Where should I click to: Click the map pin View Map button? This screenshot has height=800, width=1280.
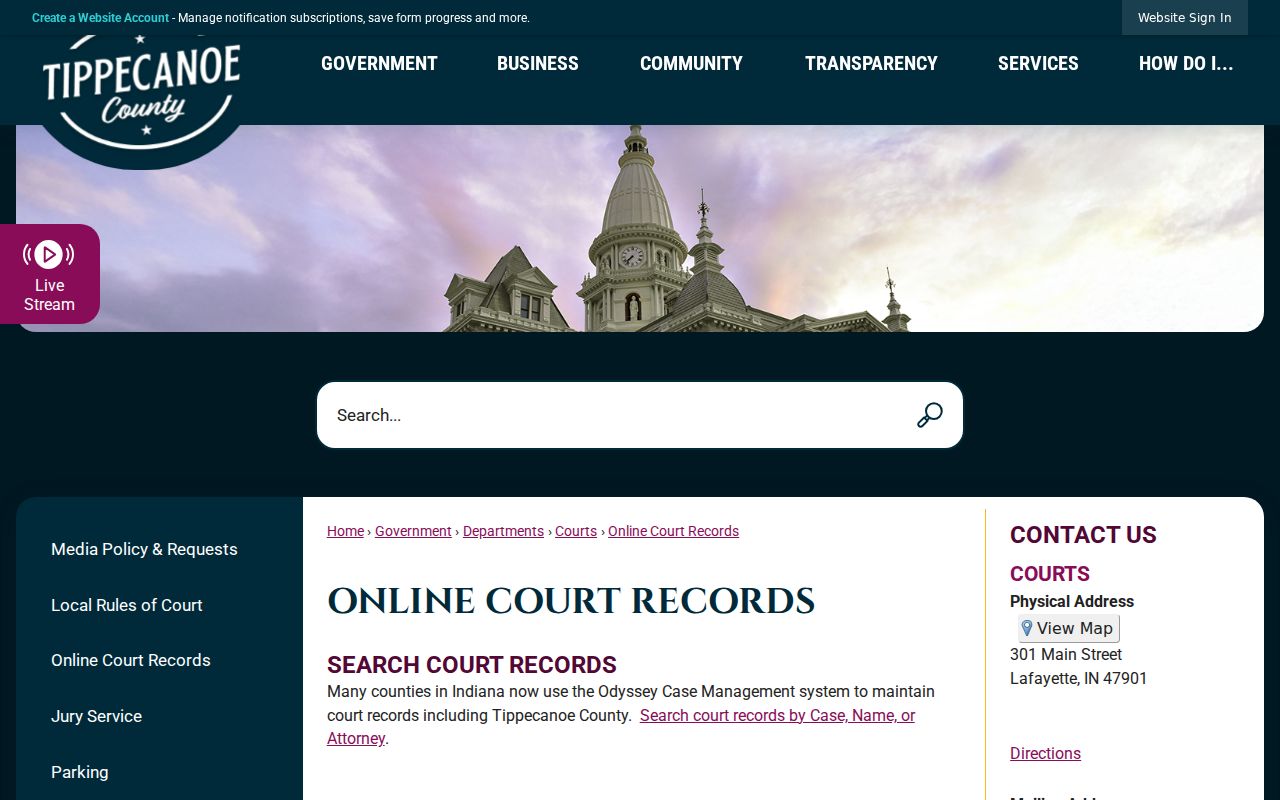pos(1069,628)
